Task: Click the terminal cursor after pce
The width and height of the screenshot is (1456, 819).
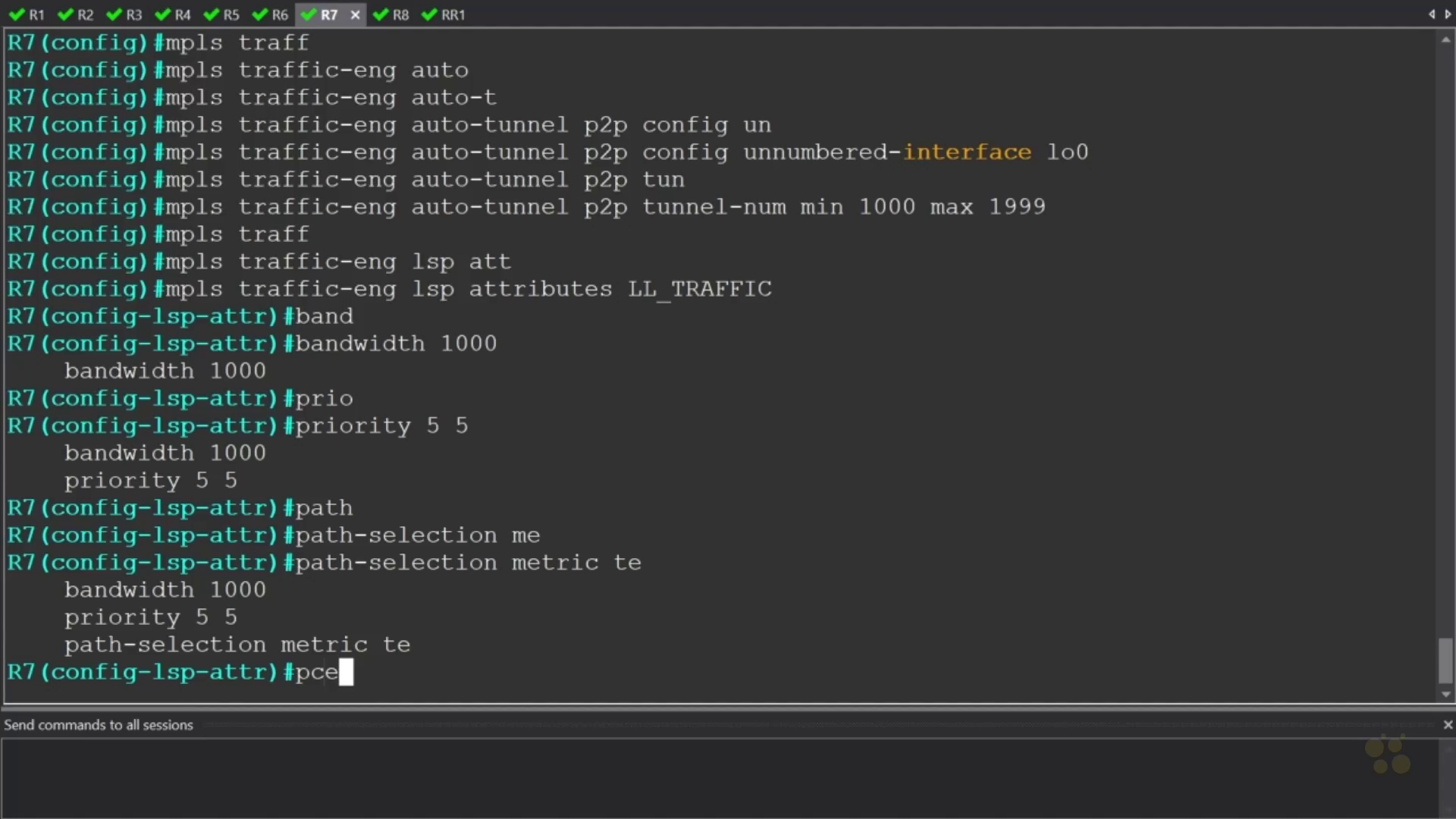Action: (346, 672)
